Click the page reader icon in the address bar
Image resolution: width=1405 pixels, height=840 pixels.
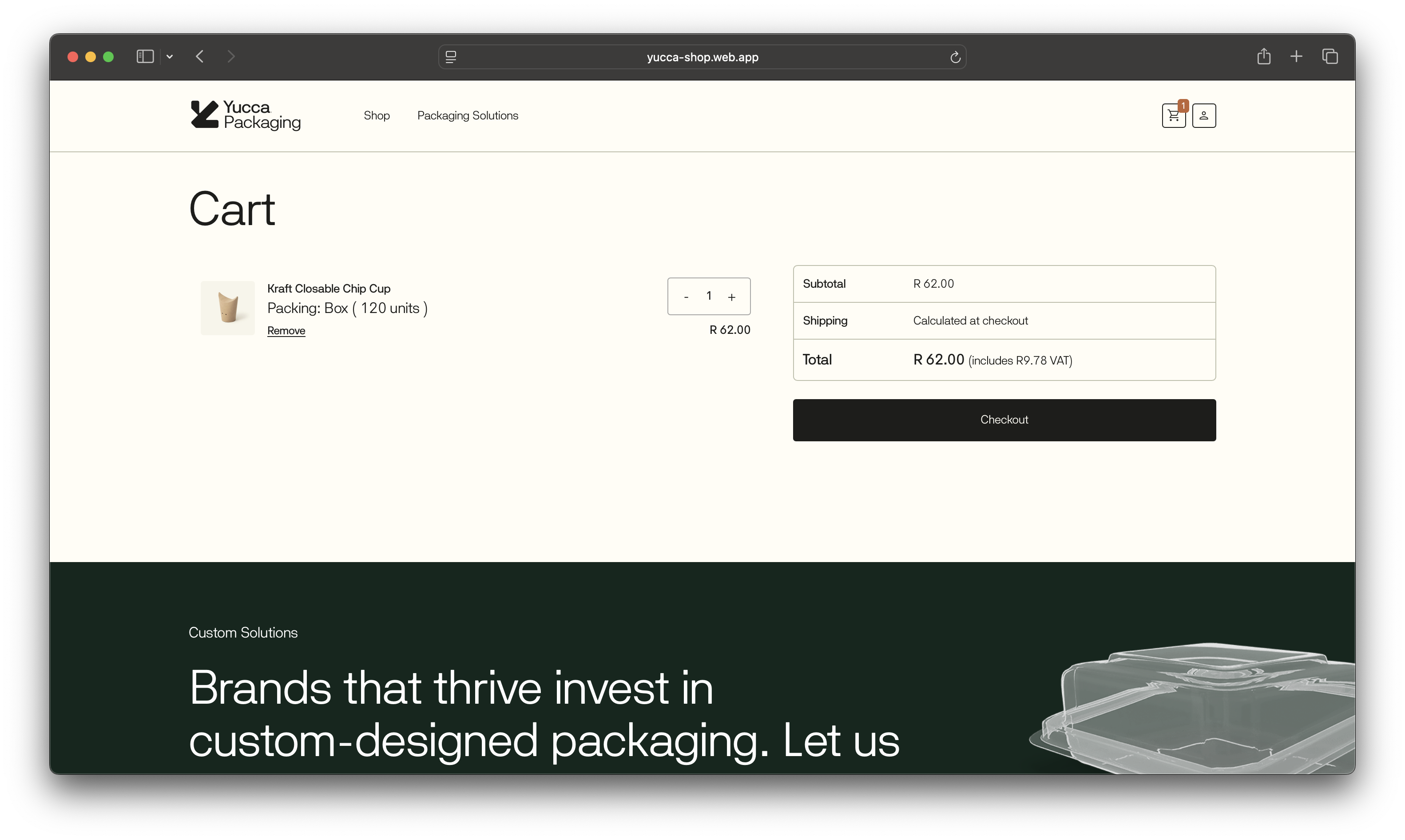tap(451, 57)
